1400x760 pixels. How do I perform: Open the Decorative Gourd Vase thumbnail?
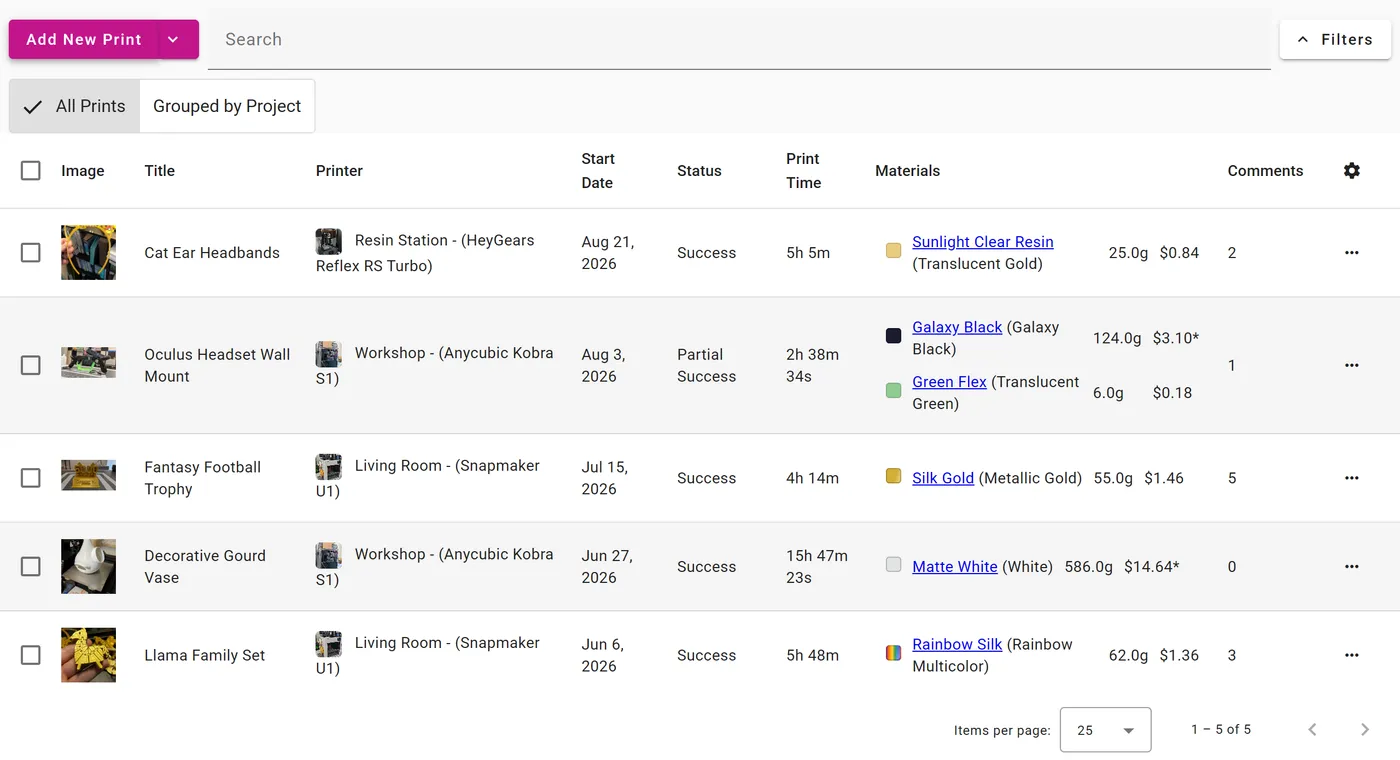click(x=88, y=567)
